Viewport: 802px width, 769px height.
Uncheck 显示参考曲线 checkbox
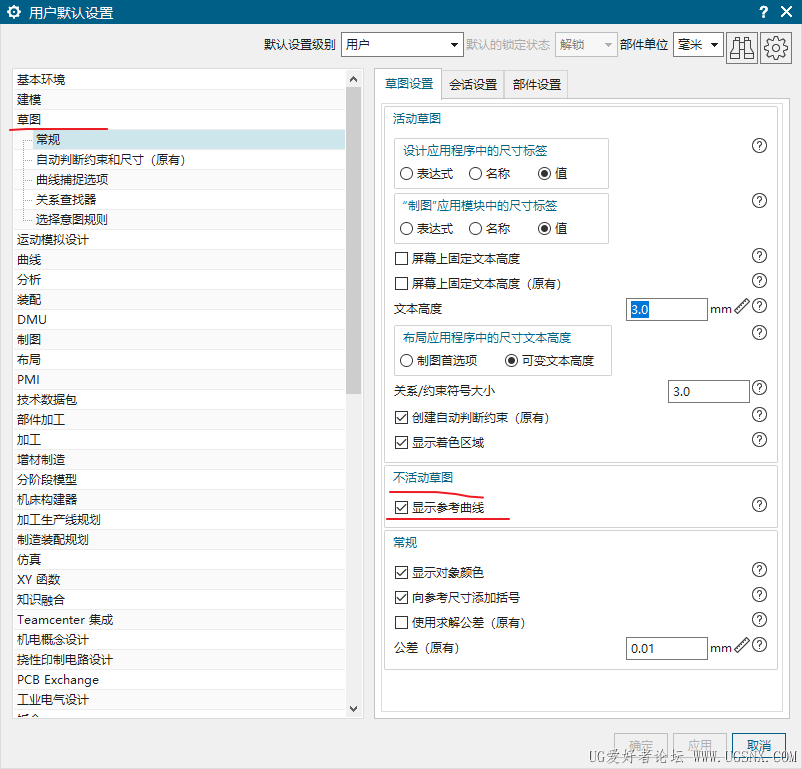[x=402, y=508]
